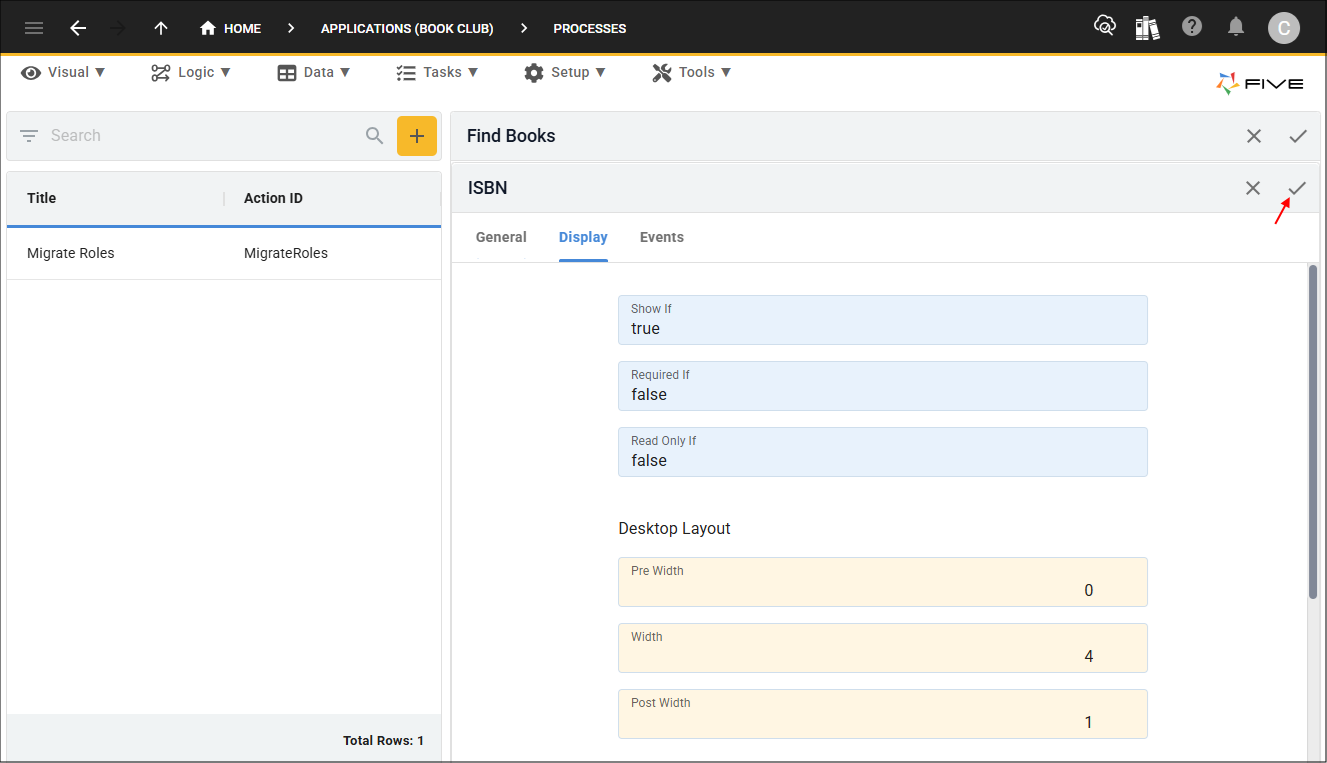Edit the Read Only If field
Viewport: 1327px width, 763px height.
click(x=883, y=452)
